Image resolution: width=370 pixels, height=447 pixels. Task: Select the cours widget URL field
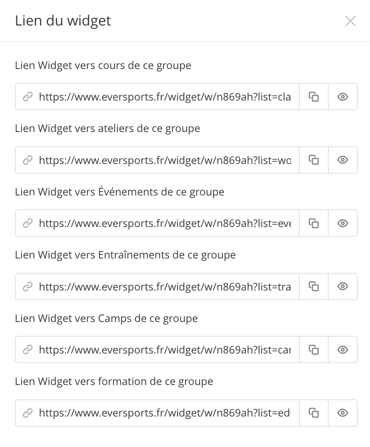pos(157,97)
